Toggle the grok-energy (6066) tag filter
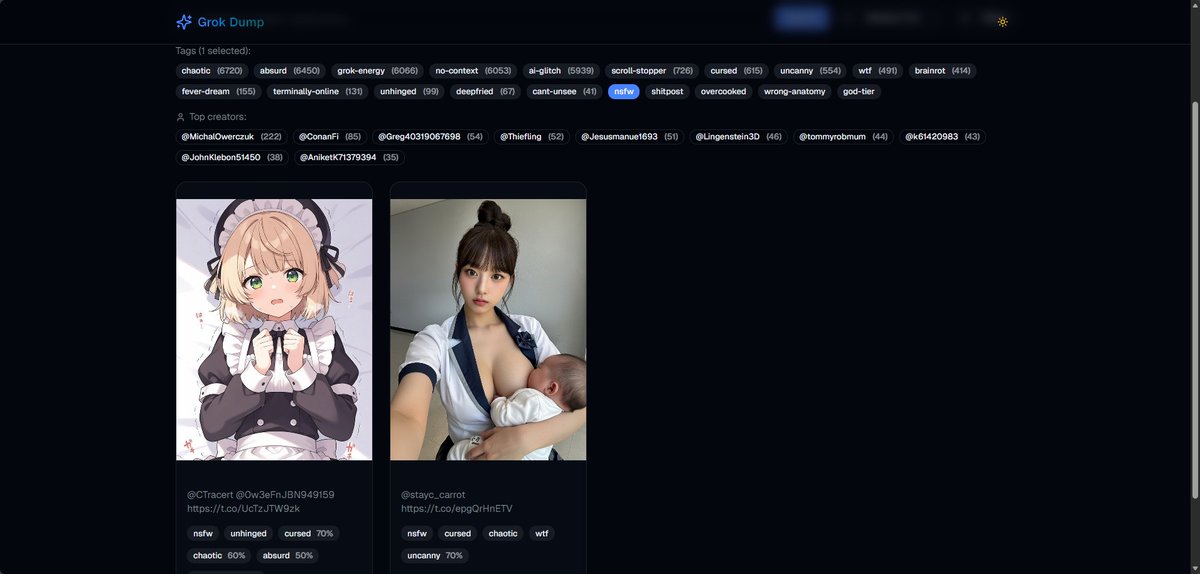This screenshot has height=574, width=1200. pos(378,71)
